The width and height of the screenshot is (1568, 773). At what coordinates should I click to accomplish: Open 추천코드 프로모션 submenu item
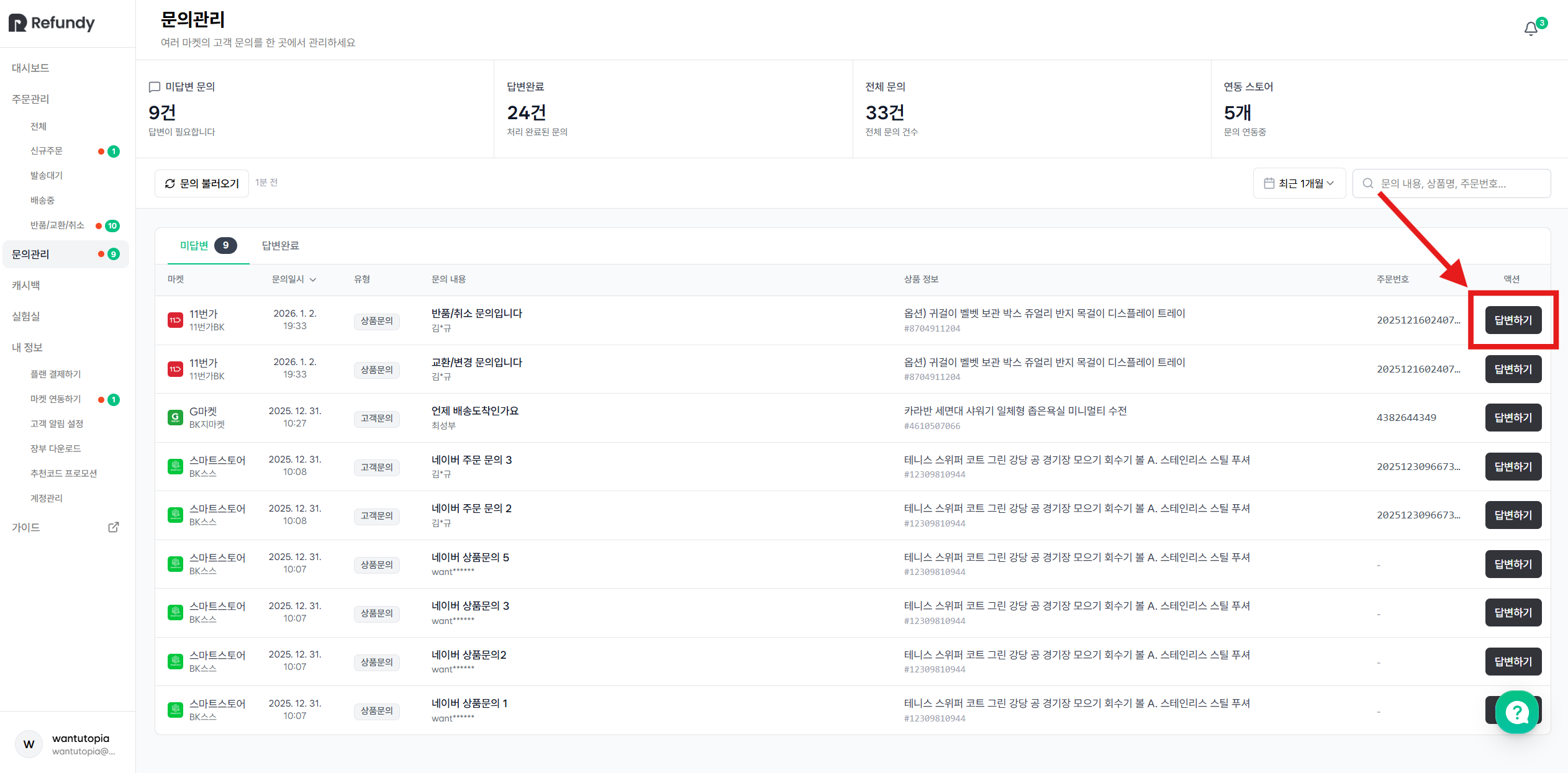[64, 474]
